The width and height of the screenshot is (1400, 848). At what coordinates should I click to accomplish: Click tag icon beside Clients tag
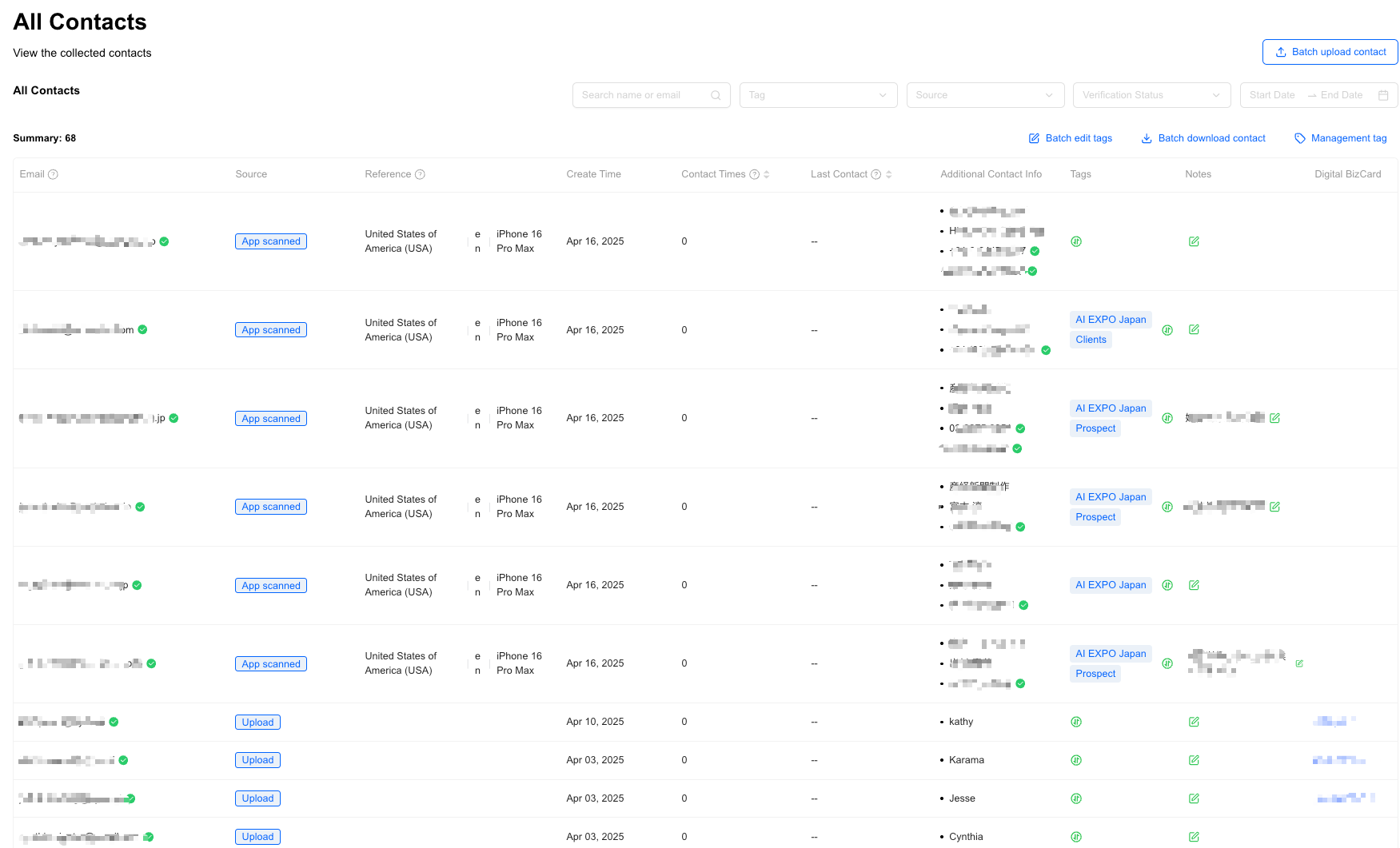click(x=1167, y=330)
